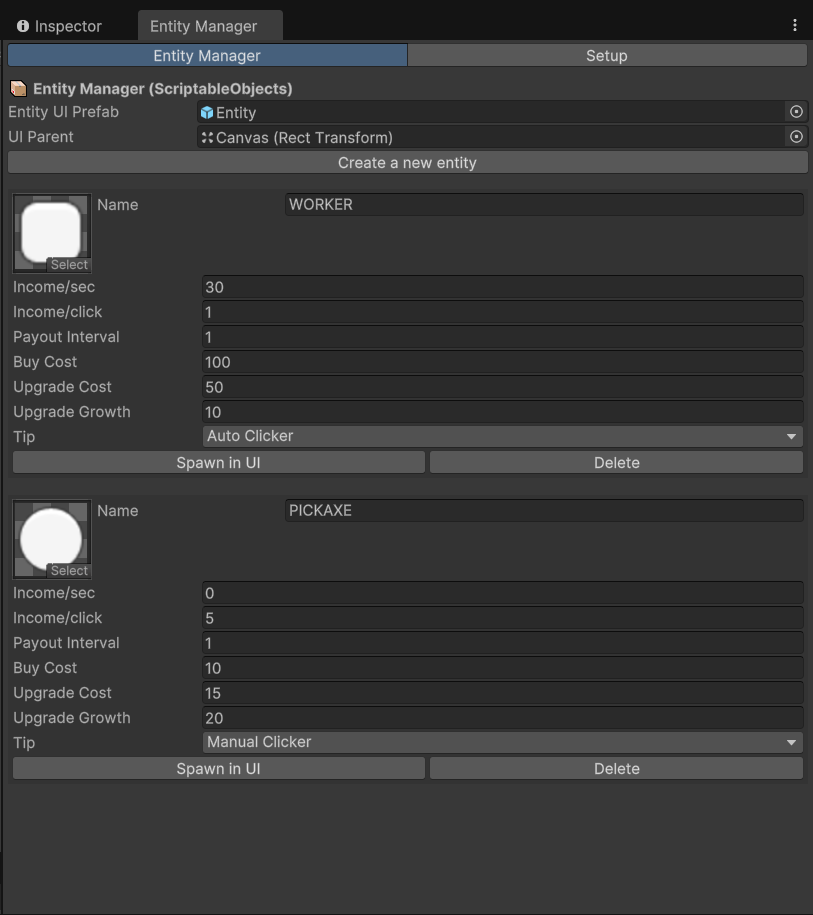813x915 pixels.
Task: Switch to the Setup toolbar tab
Action: 606,56
